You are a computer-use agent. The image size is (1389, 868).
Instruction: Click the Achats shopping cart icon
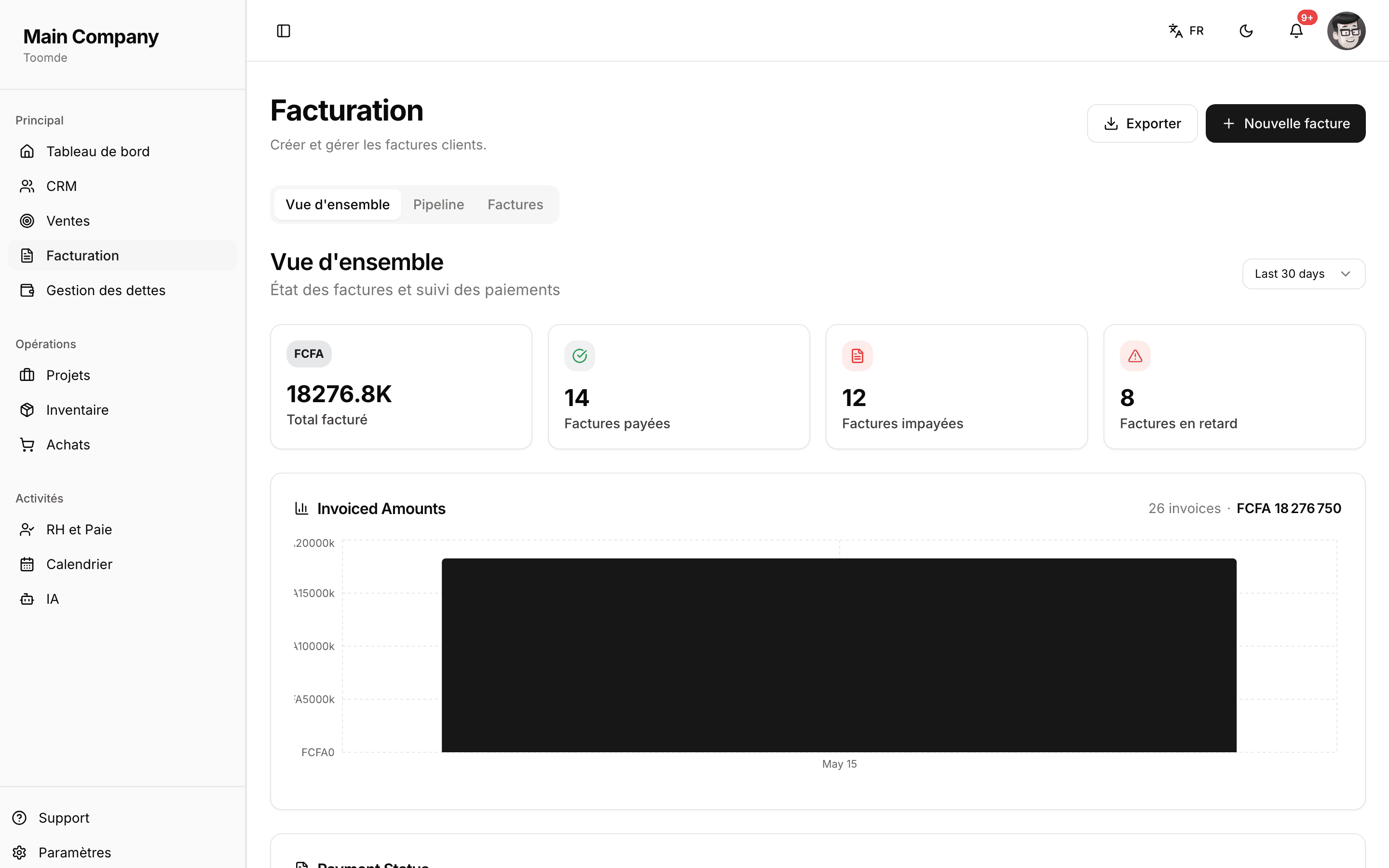[x=27, y=445]
